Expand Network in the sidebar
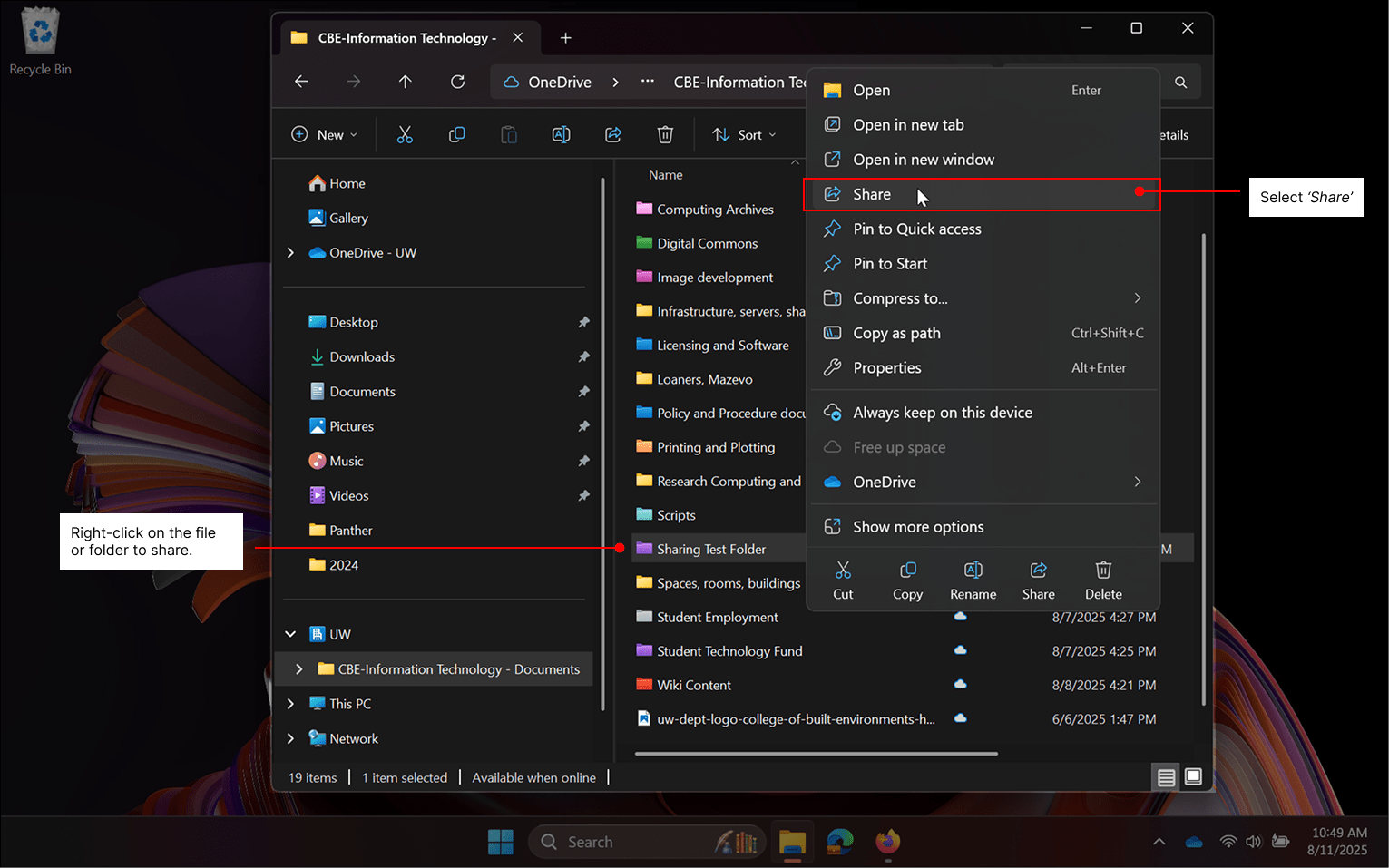1389x868 pixels. (290, 738)
